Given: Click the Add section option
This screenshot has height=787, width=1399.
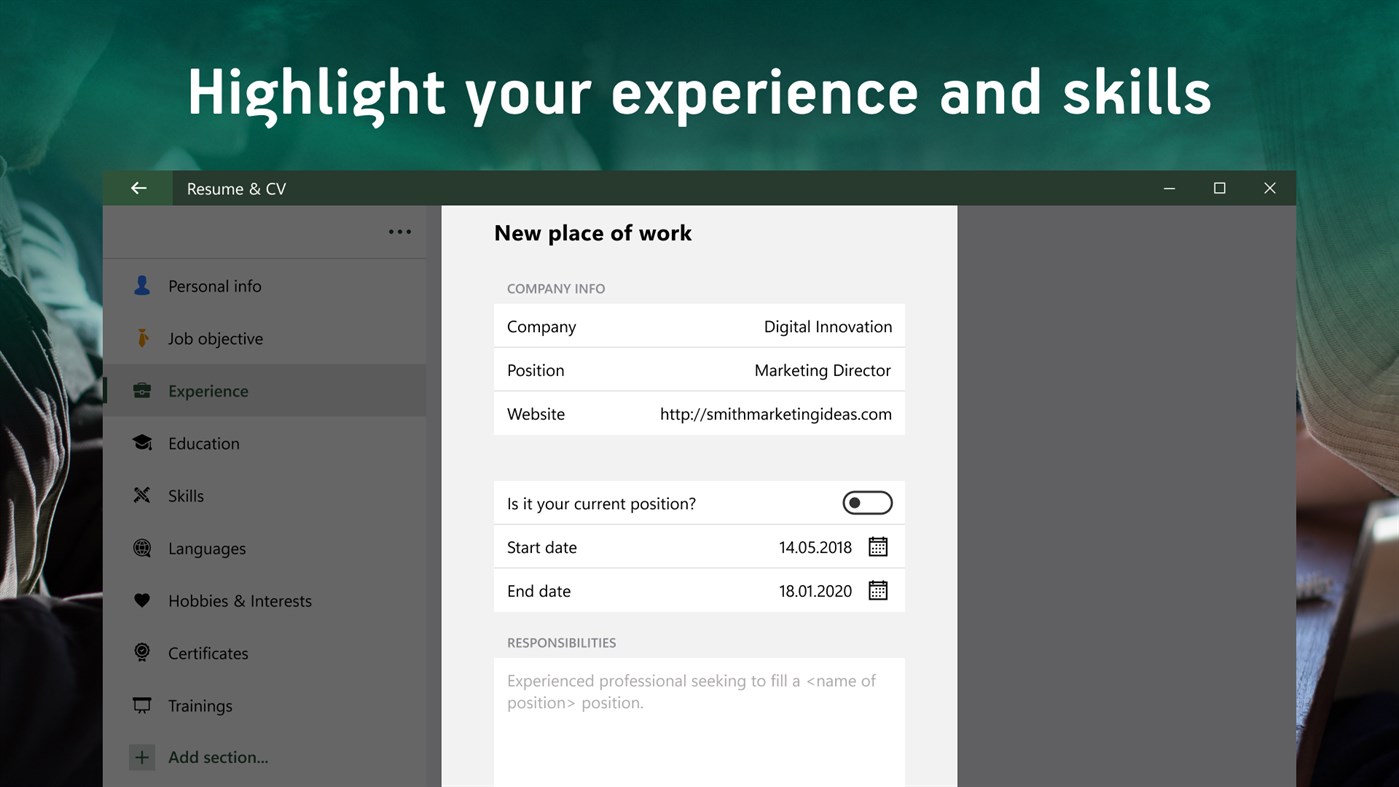Looking at the screenshot, I should point(218,757).
